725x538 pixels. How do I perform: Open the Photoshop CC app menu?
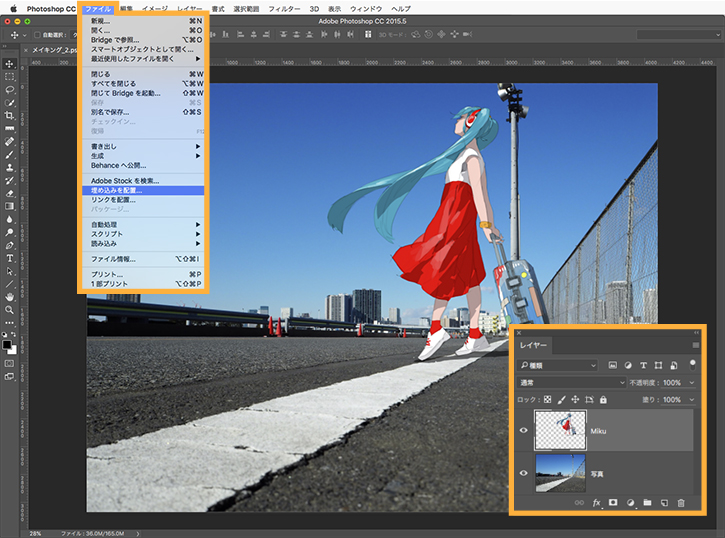pos(51,9)
